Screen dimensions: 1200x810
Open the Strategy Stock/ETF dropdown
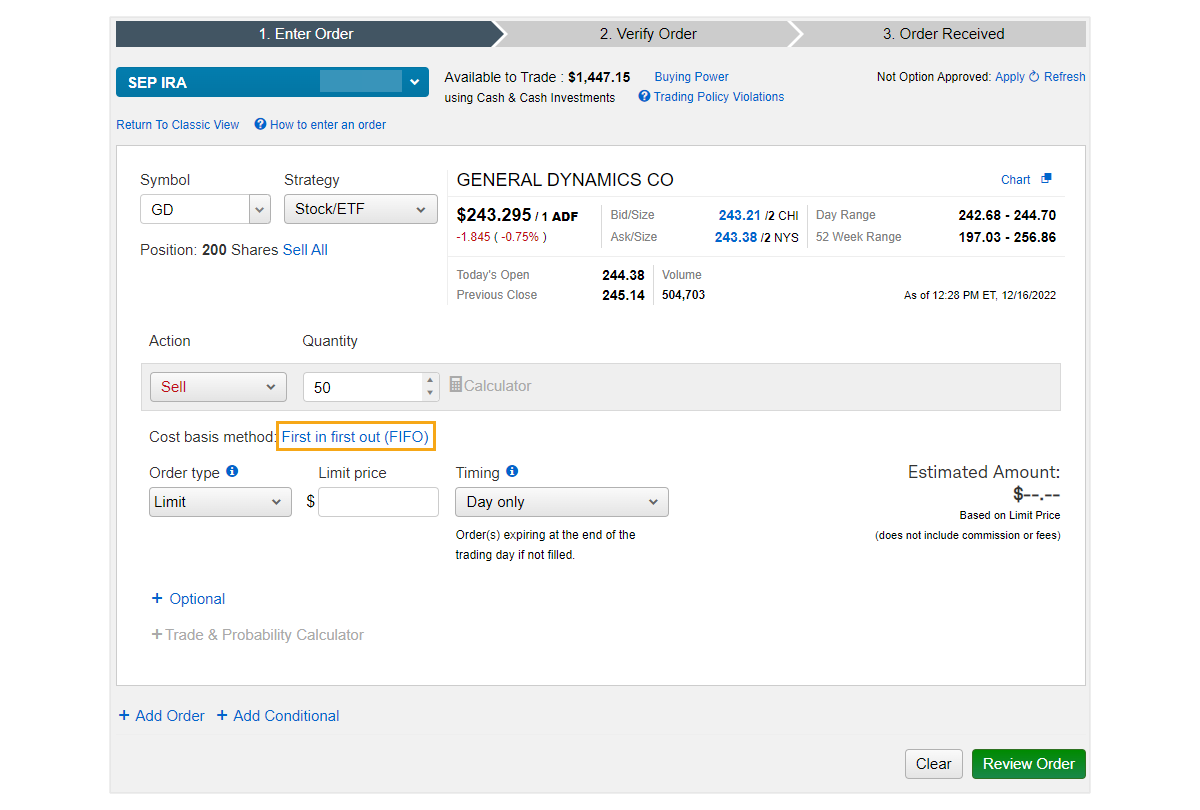tap(360, 210)
